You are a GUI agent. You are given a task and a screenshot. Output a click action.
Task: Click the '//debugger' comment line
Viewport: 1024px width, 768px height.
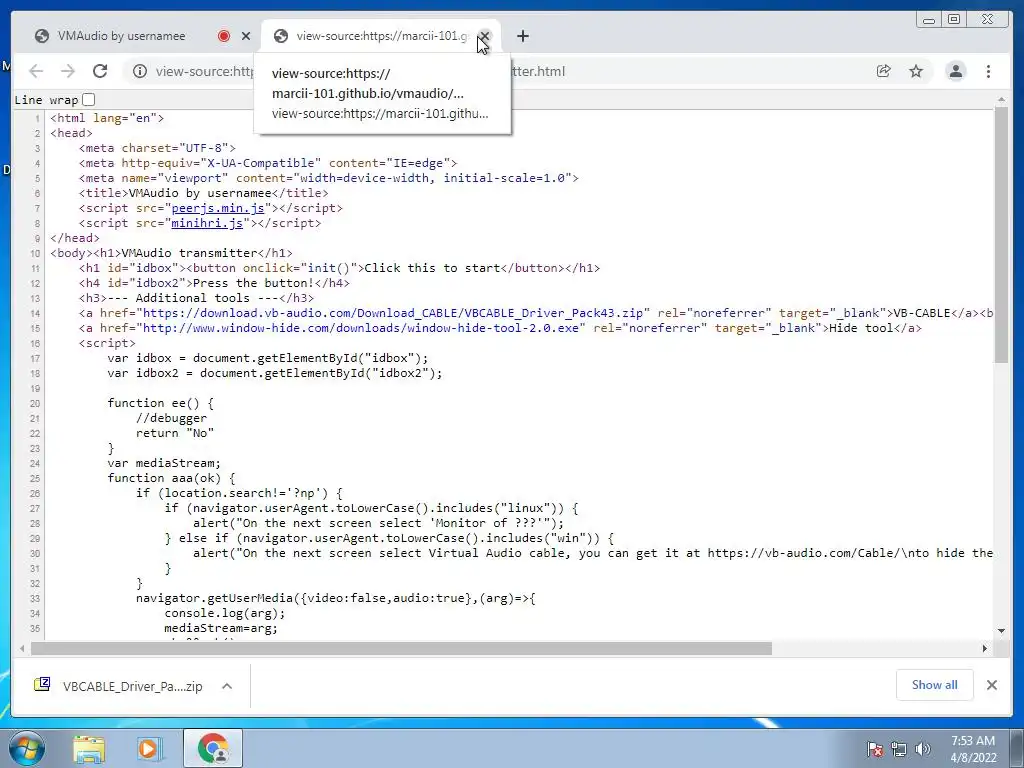pyautogui.click(x=172, y=419)
